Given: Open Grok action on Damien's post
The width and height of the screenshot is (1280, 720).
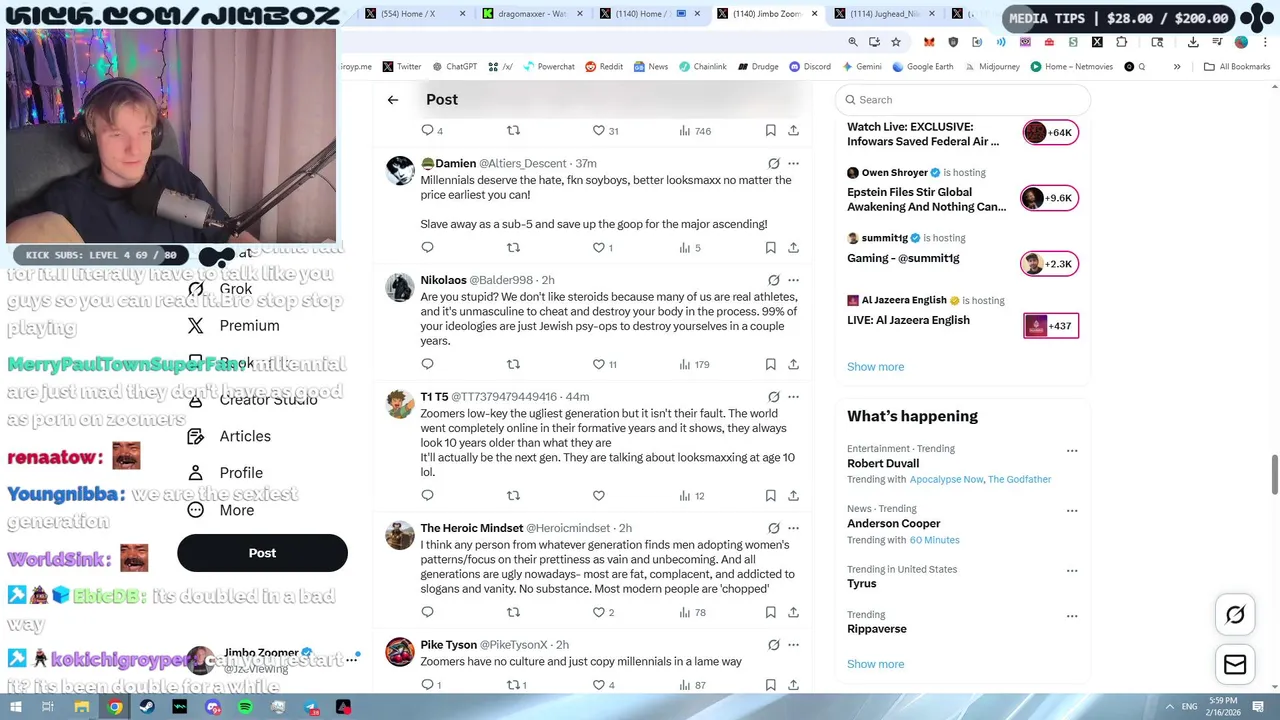Looking at the screenshot, I should point(773,163).
